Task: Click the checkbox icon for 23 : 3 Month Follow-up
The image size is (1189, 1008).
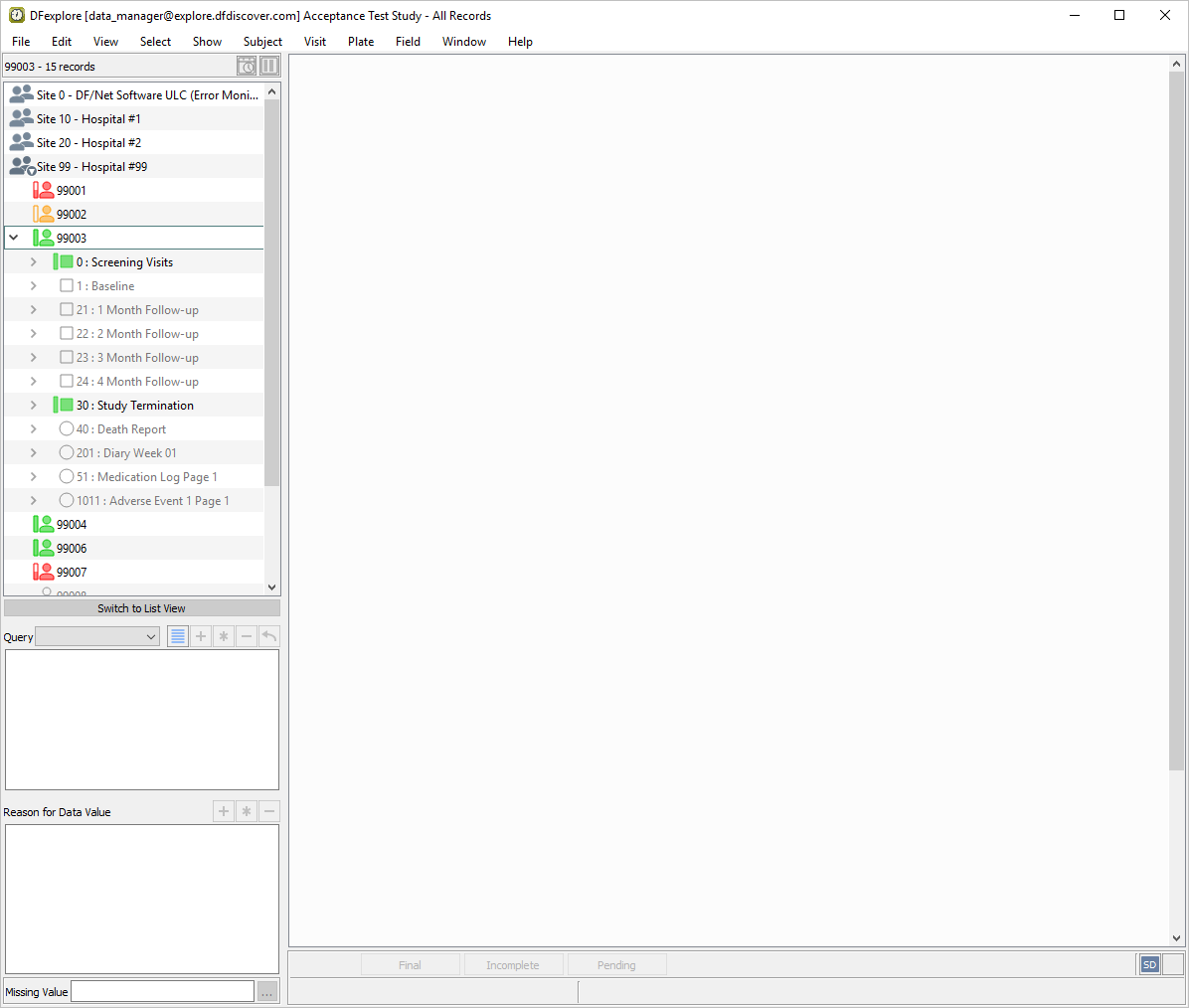Action: tap(67, 357)
